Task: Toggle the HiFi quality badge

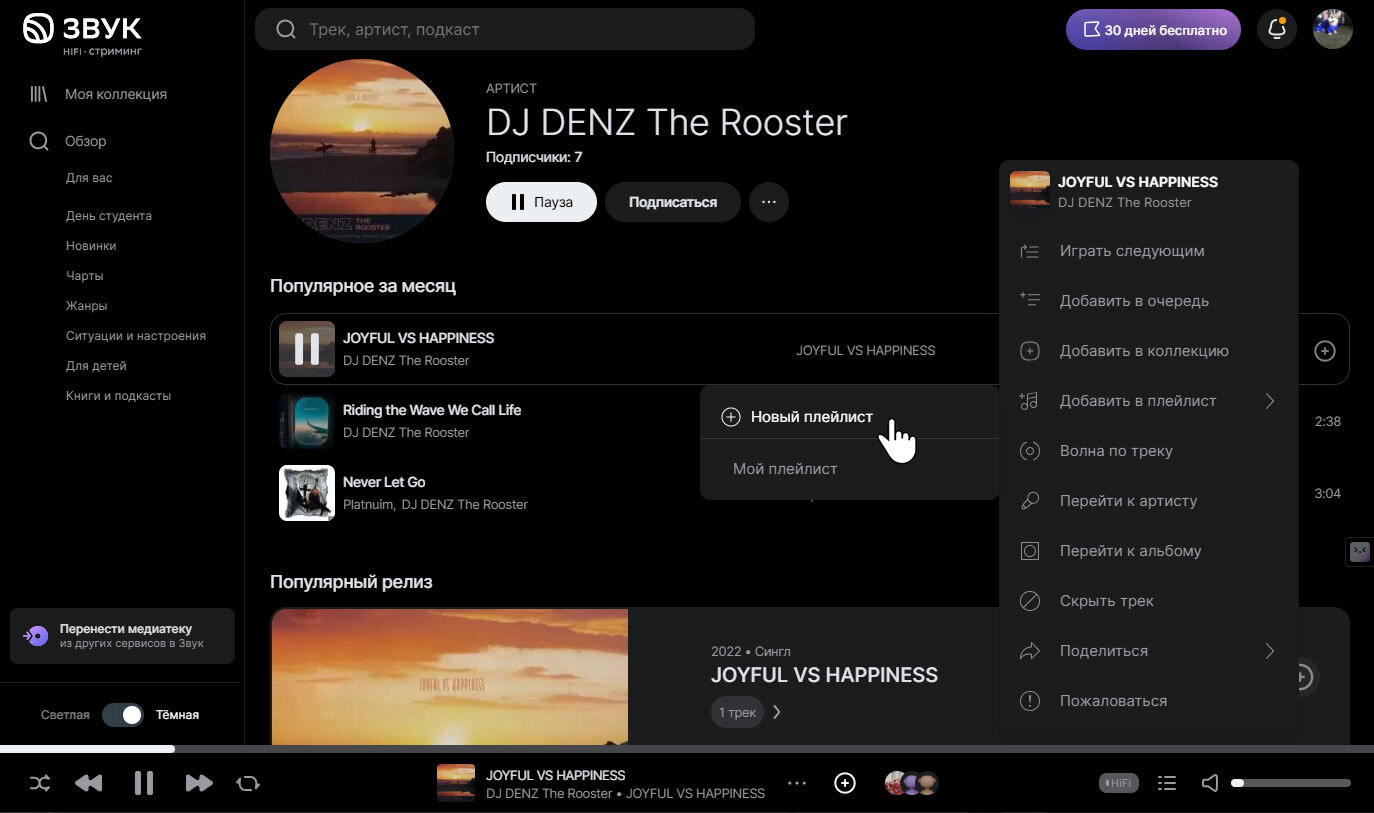Action: (x=1118, y=783)
